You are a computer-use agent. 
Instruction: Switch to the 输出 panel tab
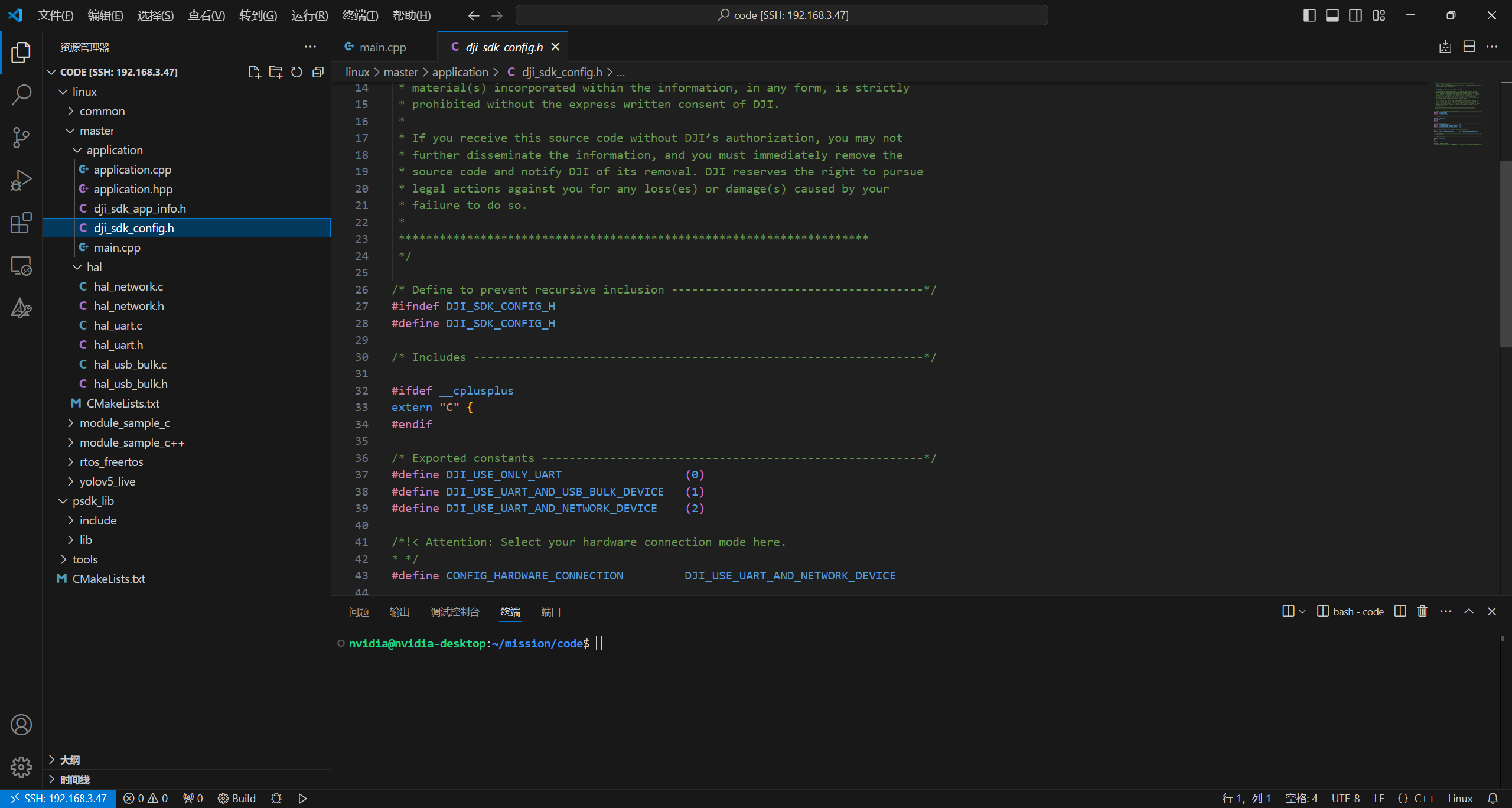399,612
